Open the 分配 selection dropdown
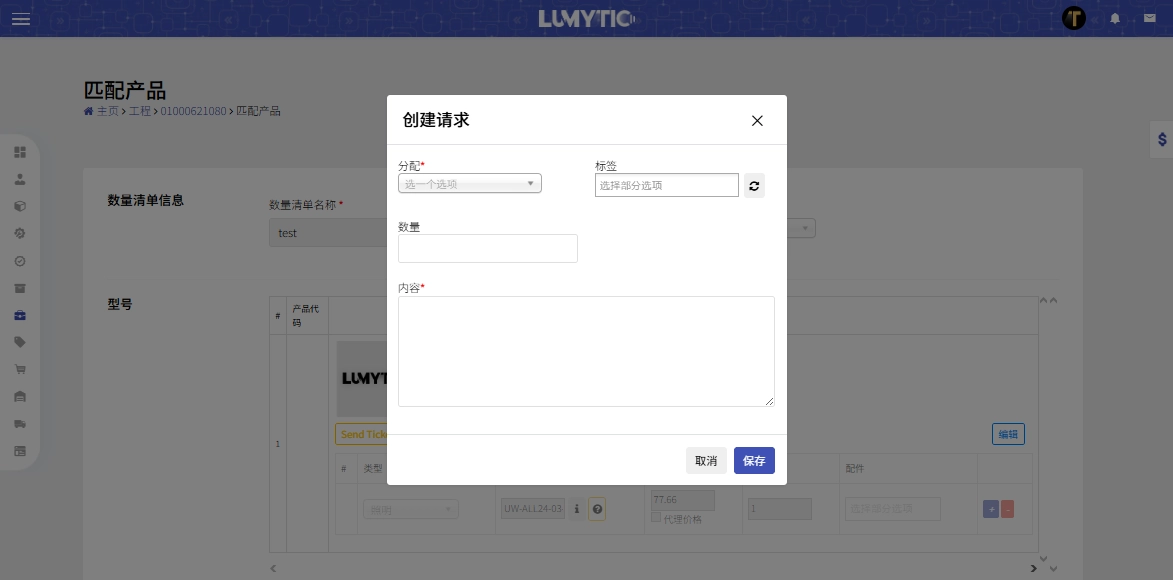Screen dimensions: 1173x580 tap(469, 183)
